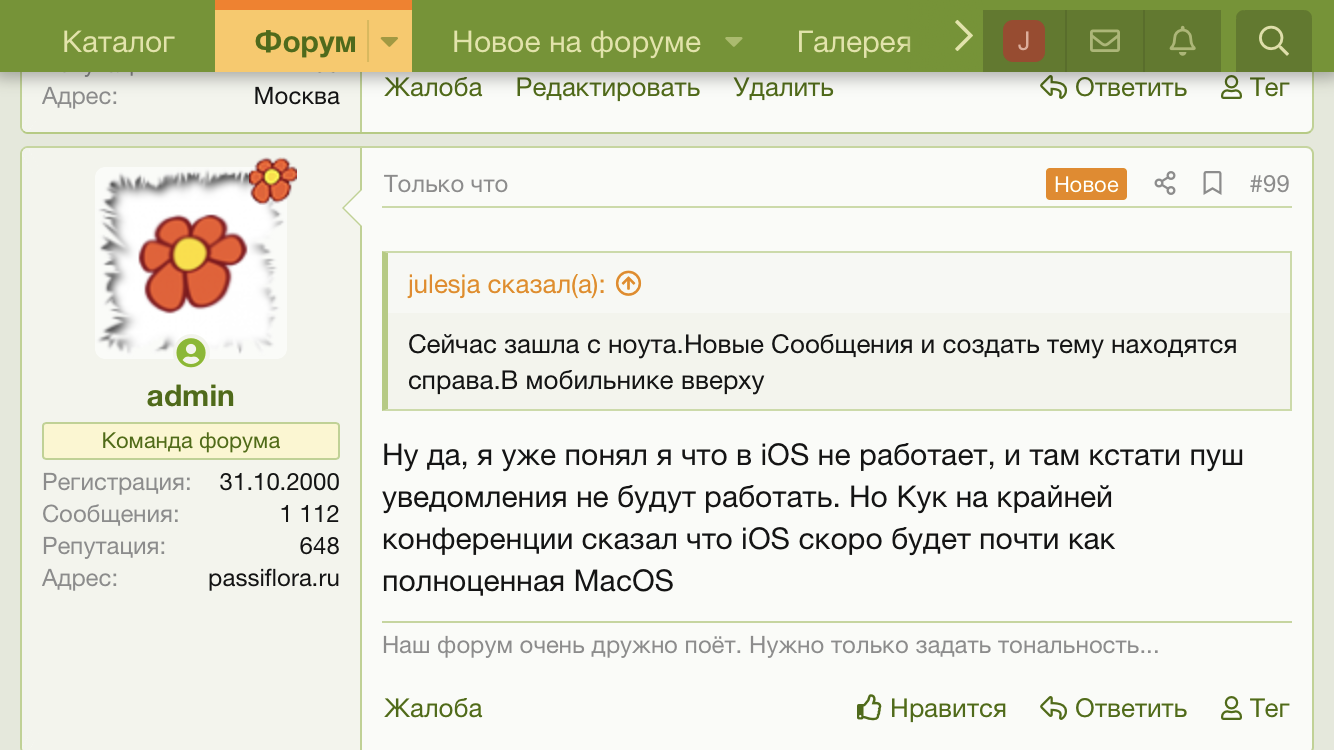
Task: Click the user account avatar J
Action: [x=1023, y=41]
